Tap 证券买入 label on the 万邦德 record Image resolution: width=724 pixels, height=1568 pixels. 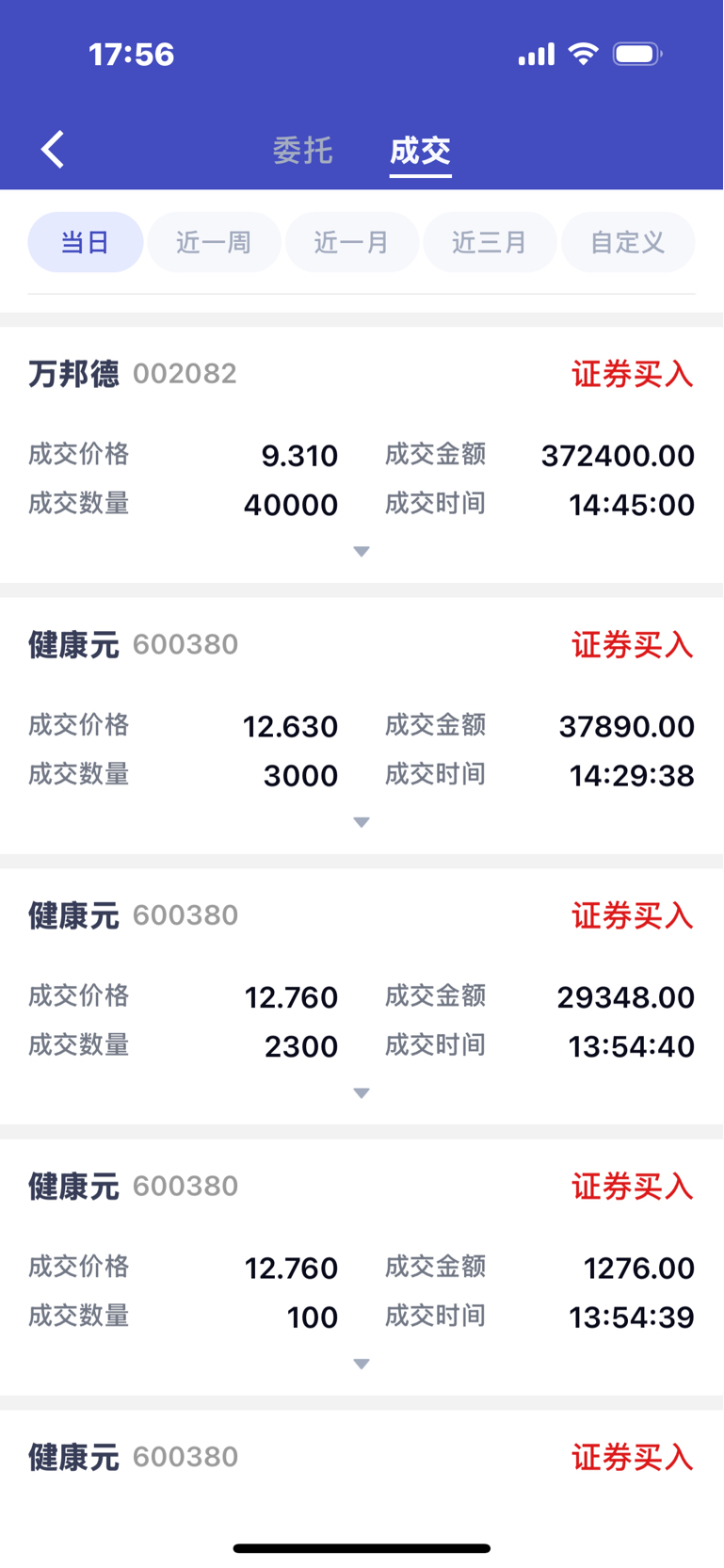633,375
